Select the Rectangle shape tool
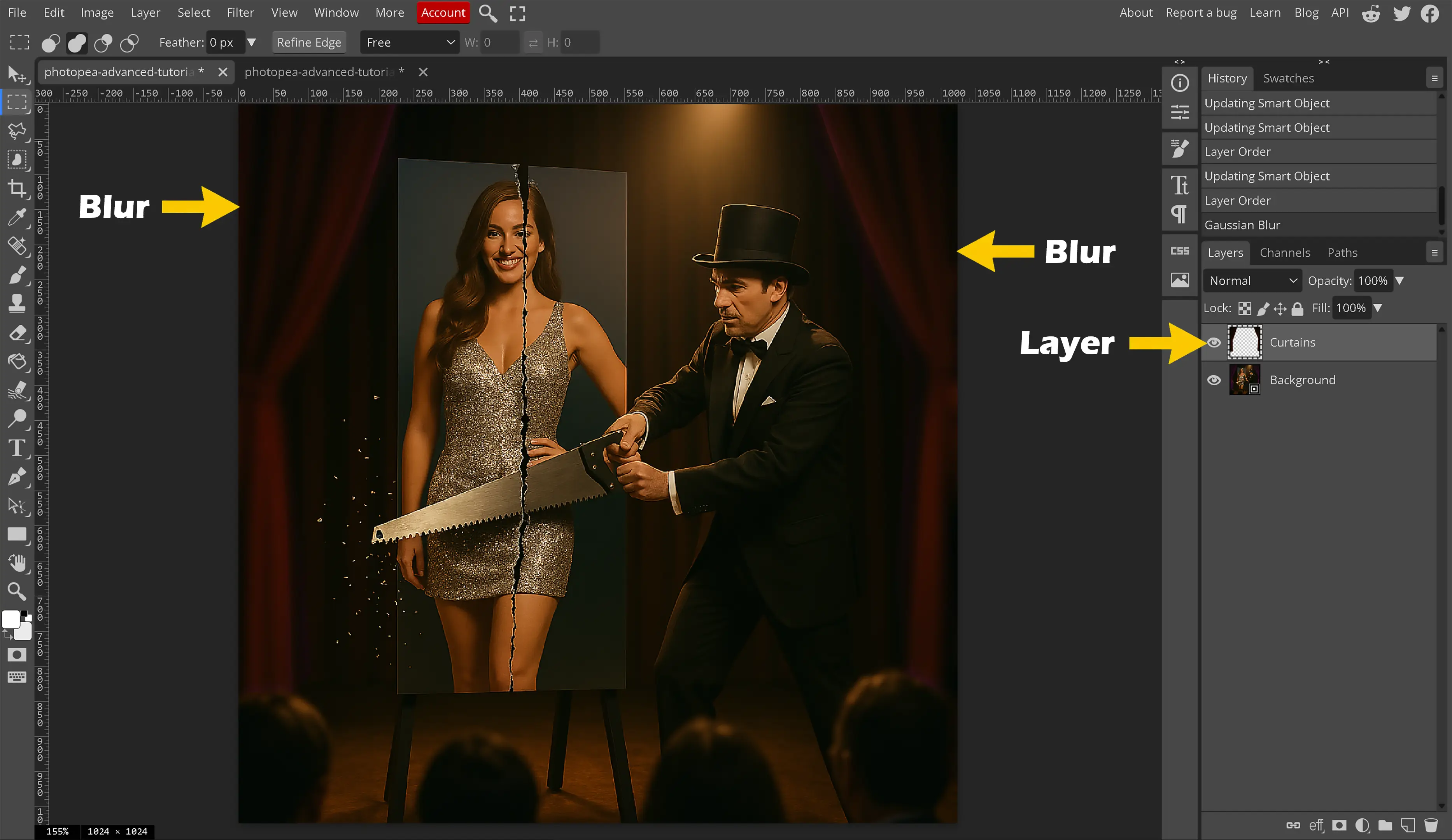 click(x=17, y=534)
